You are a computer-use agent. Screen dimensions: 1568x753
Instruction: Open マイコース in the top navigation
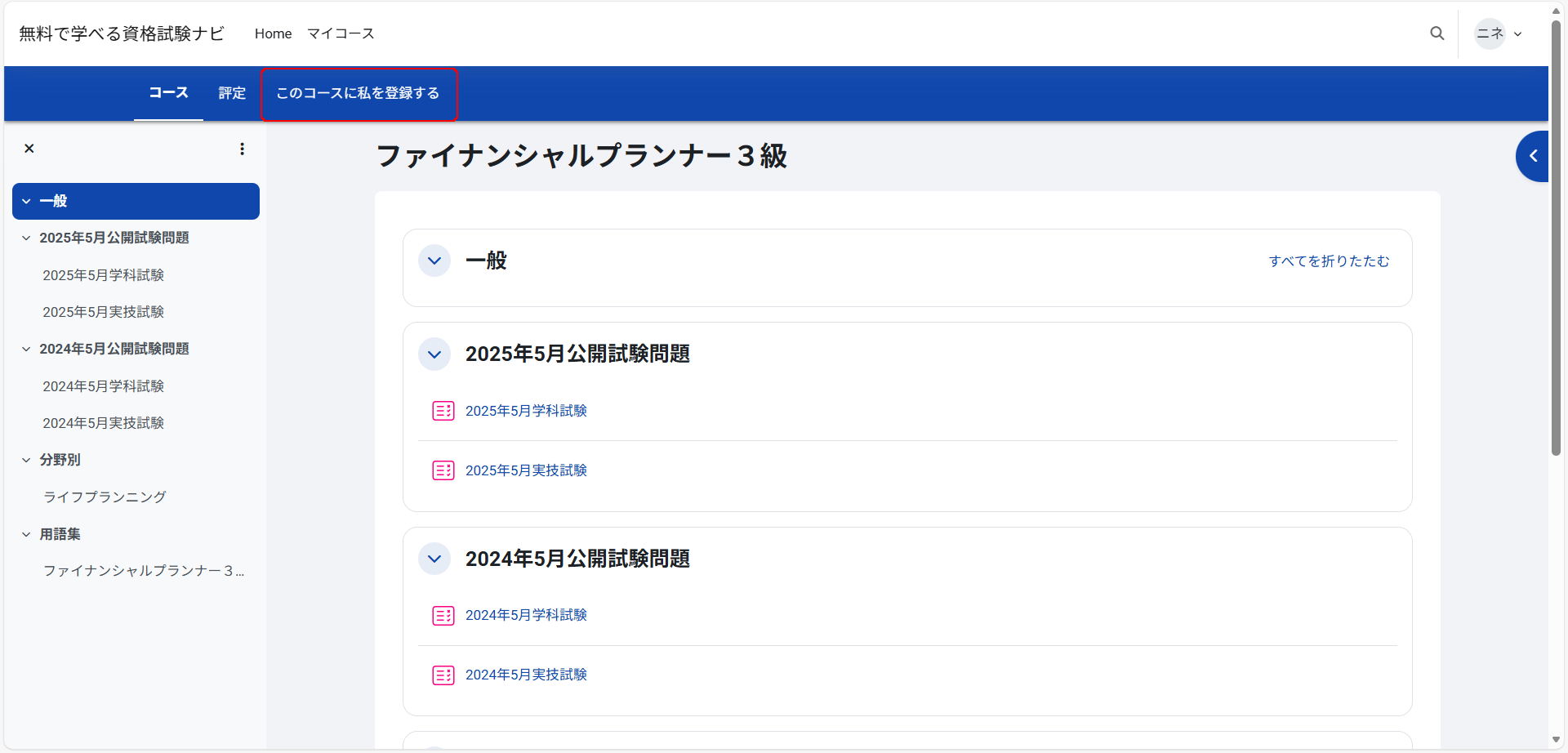[x=341, y=33]
